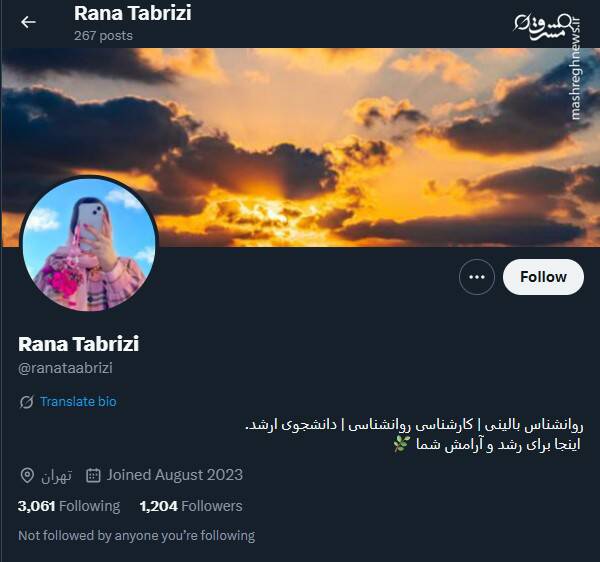Viewport: 600px width, 562px height.
Task: Open the Translate bio link
Action: [78, 402]
